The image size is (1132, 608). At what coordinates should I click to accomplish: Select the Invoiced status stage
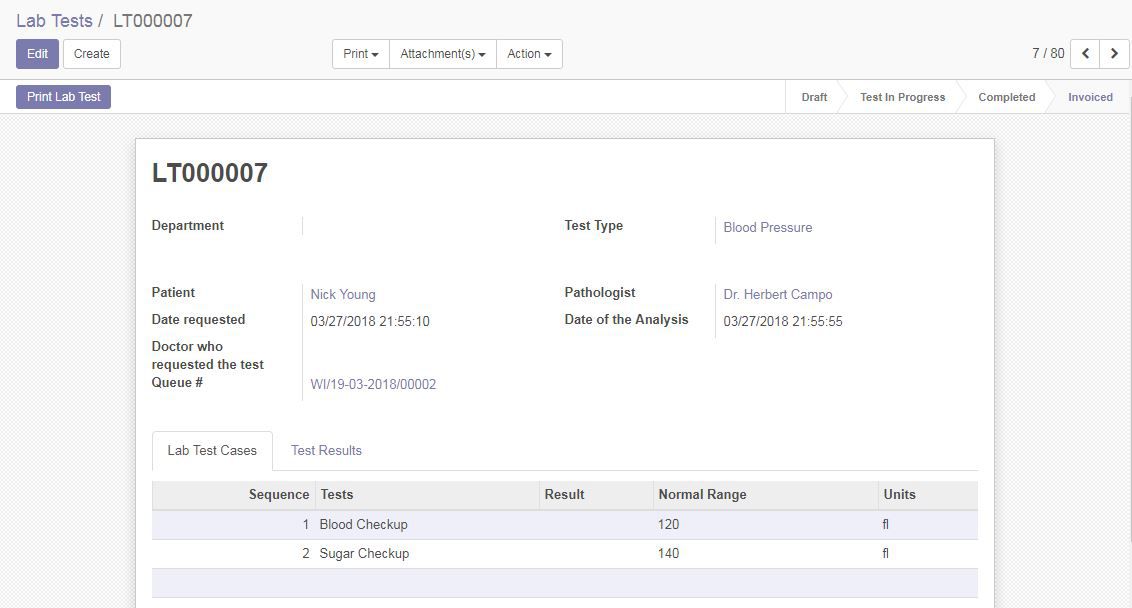click(1090, 97)
